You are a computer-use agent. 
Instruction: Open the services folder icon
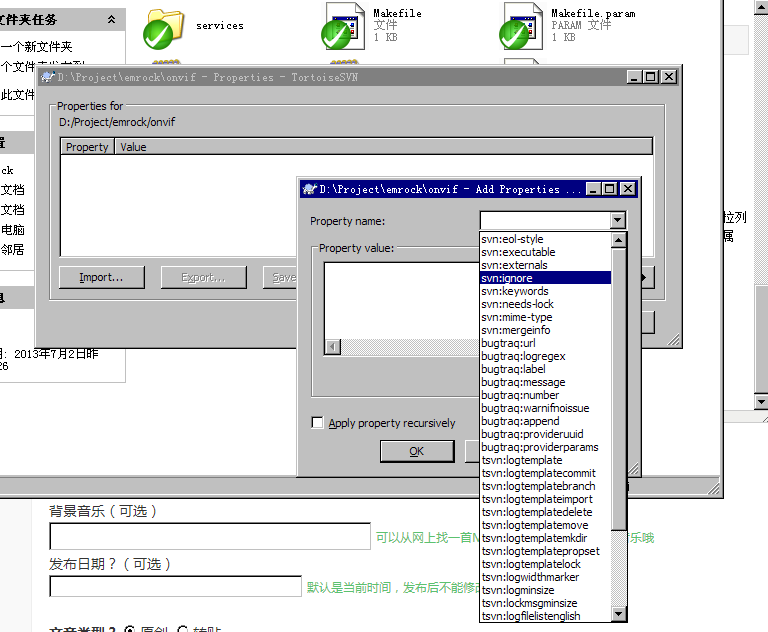point(164,29)
